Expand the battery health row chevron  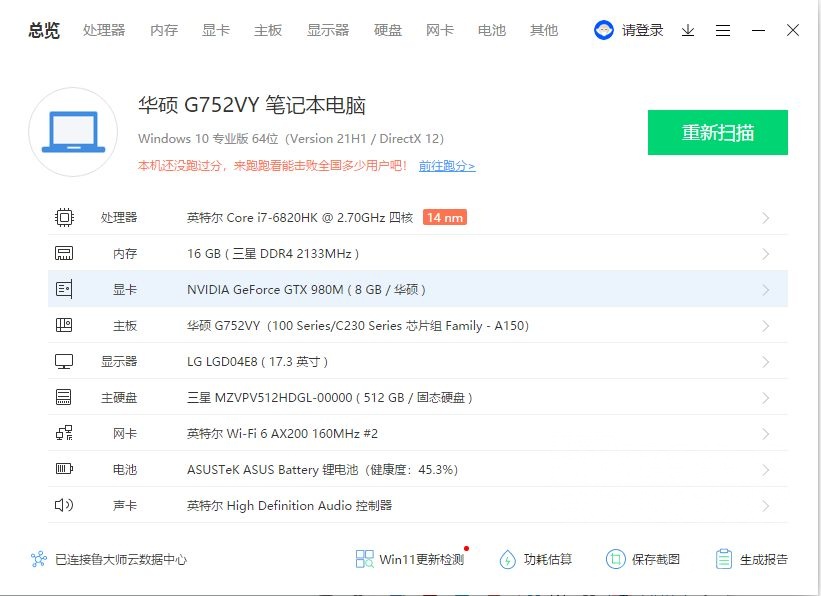[x=766, y=469]
